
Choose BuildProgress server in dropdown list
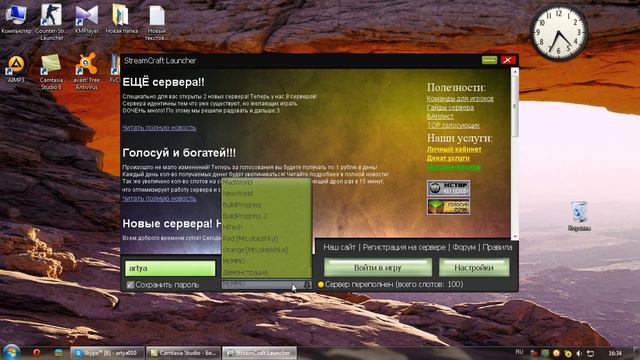(x=266, y=205)
